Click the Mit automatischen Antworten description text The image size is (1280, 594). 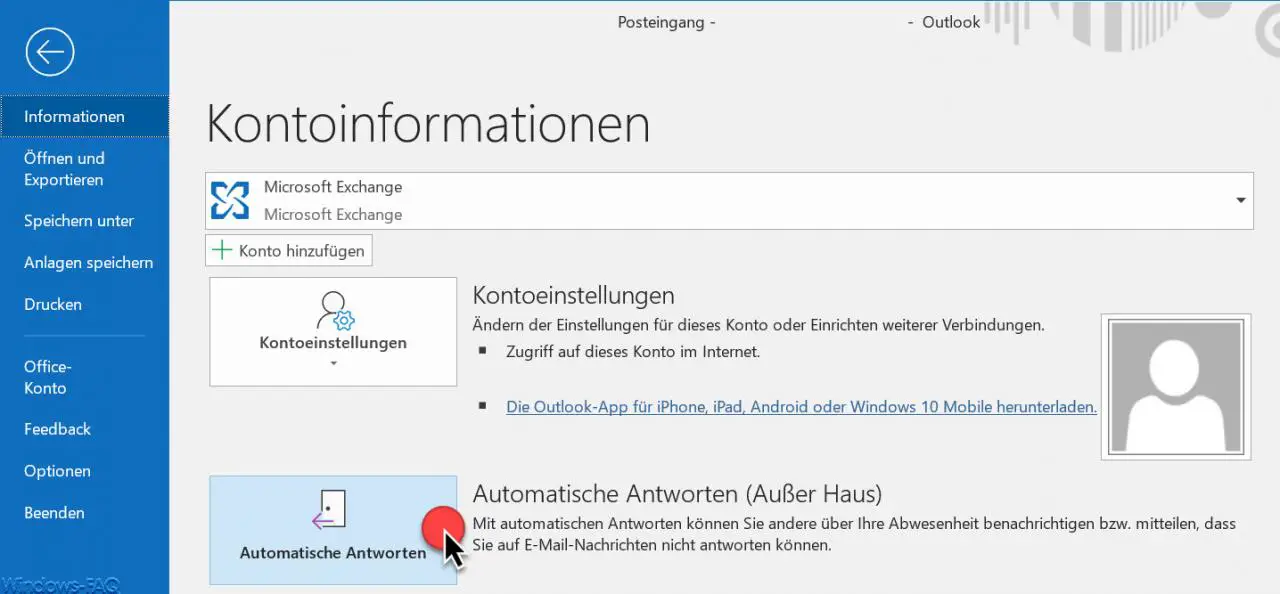[x=854, y=534]
